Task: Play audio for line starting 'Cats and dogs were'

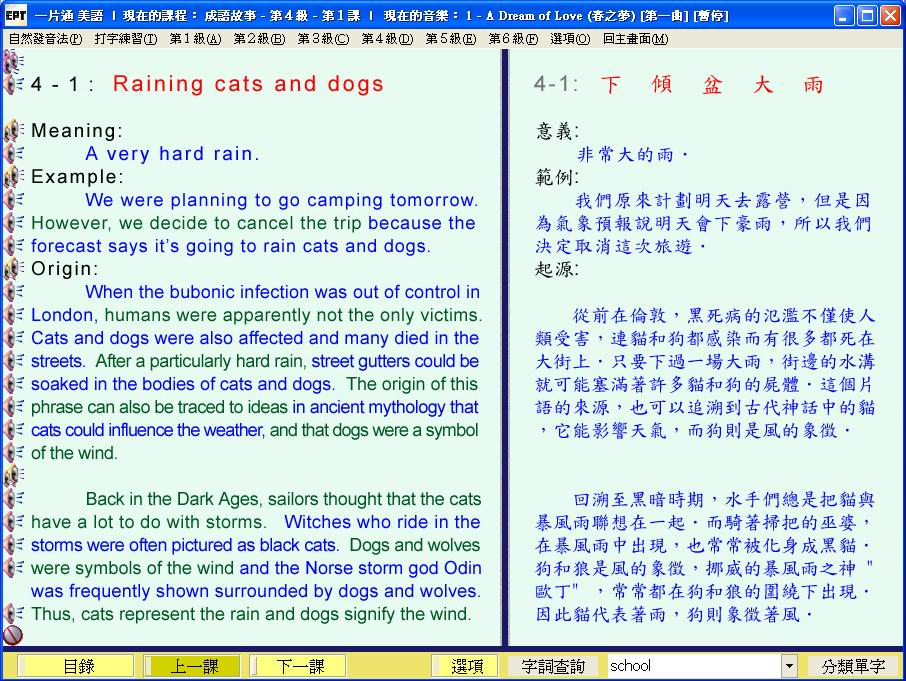Action: [13, 338]
